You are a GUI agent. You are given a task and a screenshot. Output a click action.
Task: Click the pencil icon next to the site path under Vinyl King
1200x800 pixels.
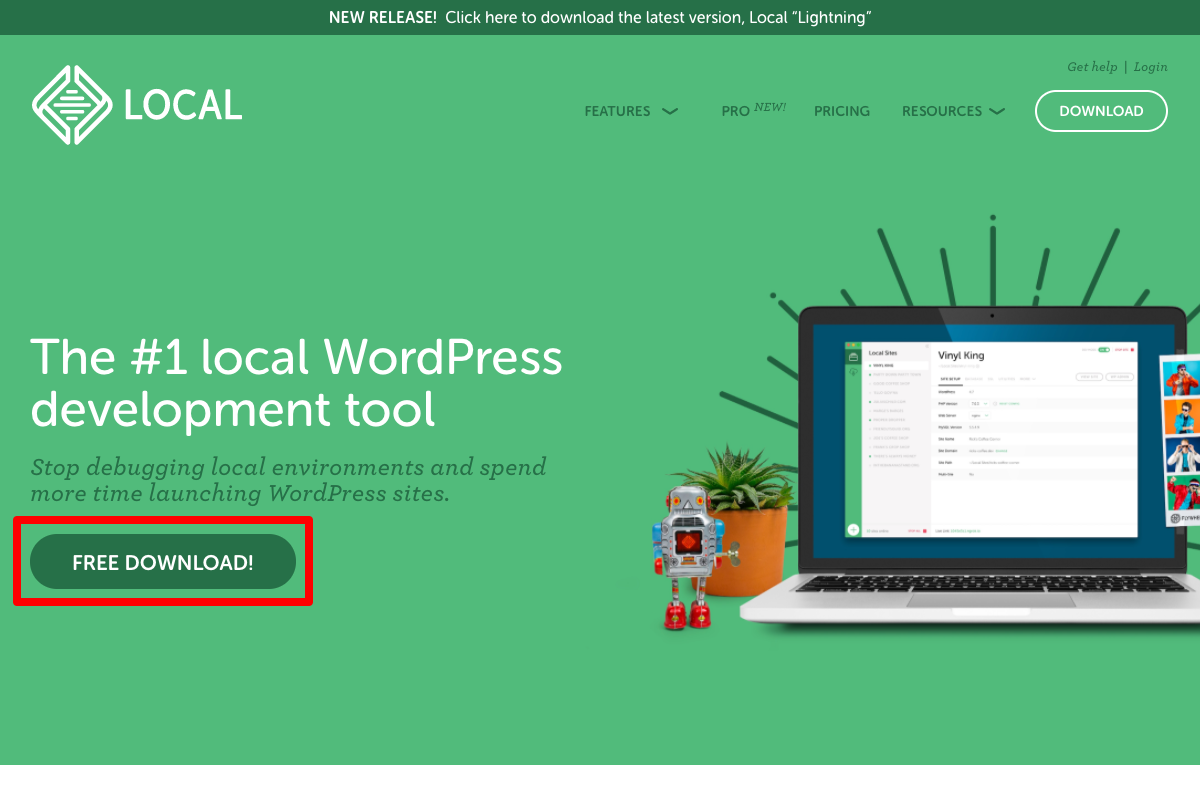pos(978,366)
